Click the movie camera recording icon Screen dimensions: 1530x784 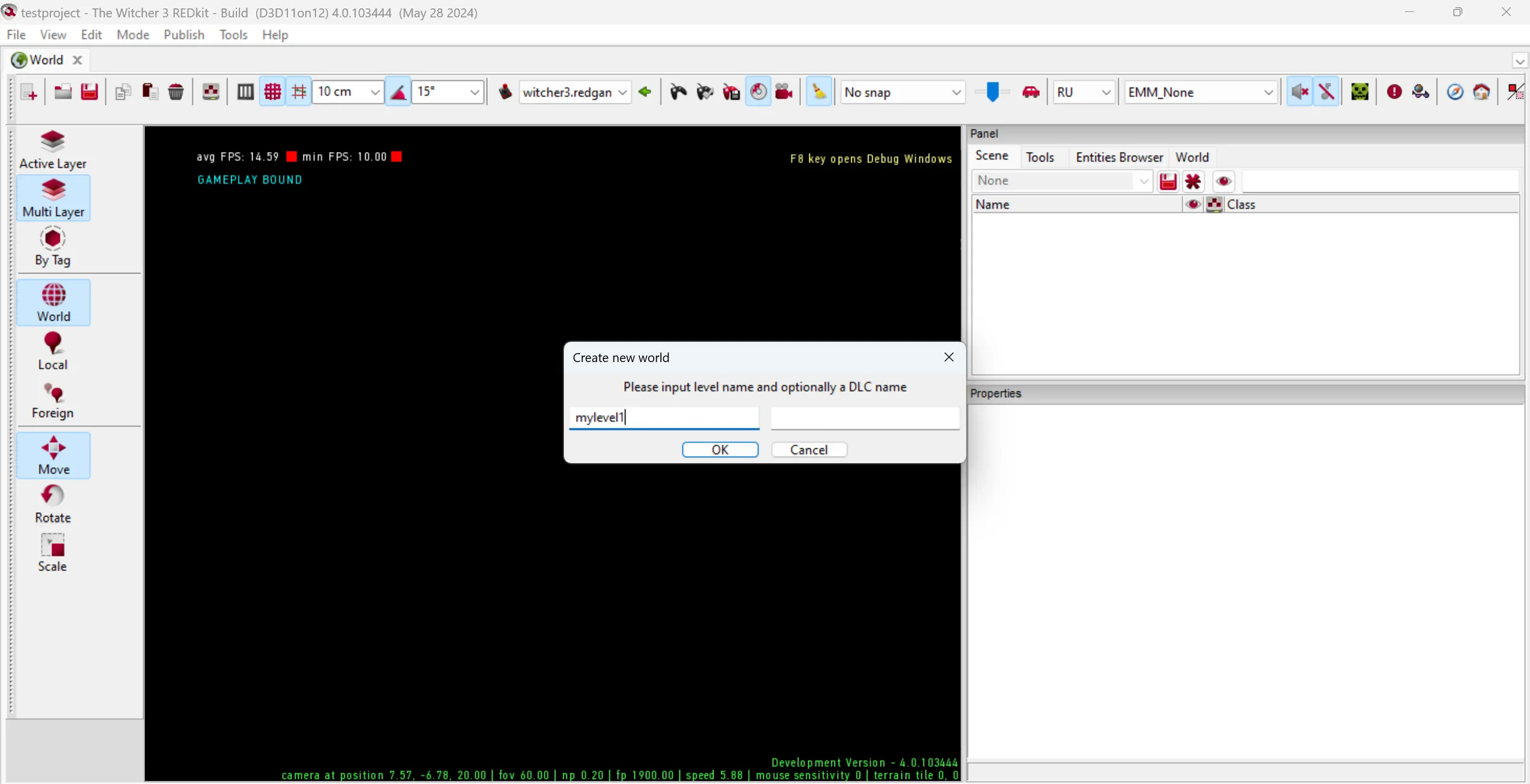click(784, 92)
